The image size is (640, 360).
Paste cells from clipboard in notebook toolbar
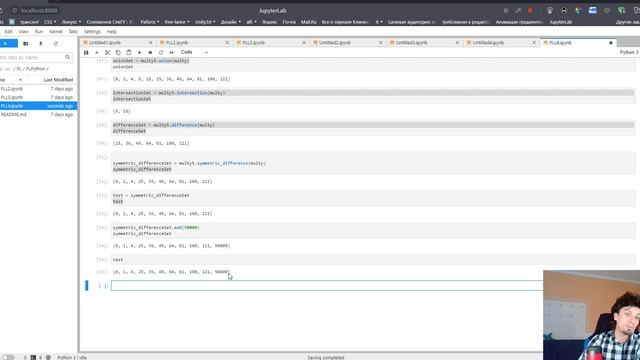coord(129,53)
